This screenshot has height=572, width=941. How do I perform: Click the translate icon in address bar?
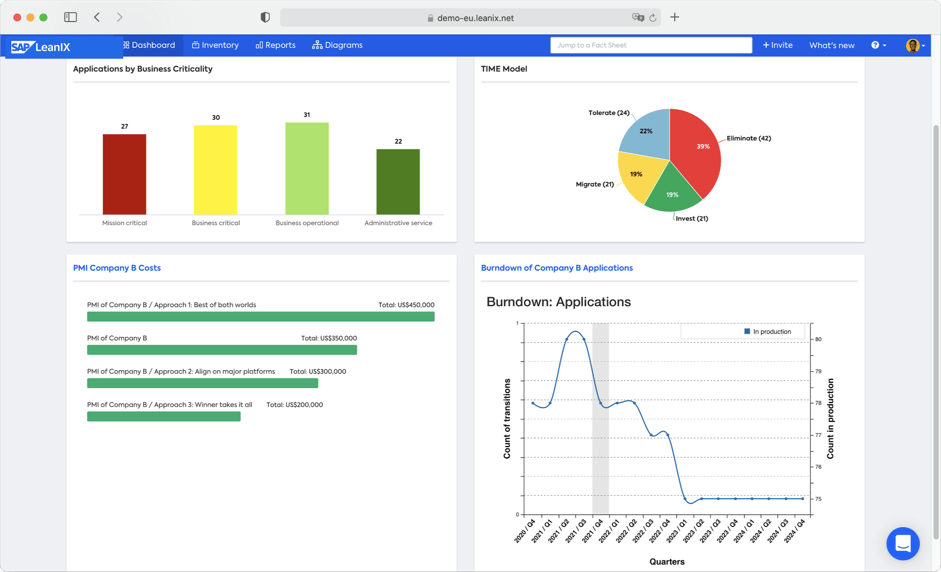pos(638,18)
